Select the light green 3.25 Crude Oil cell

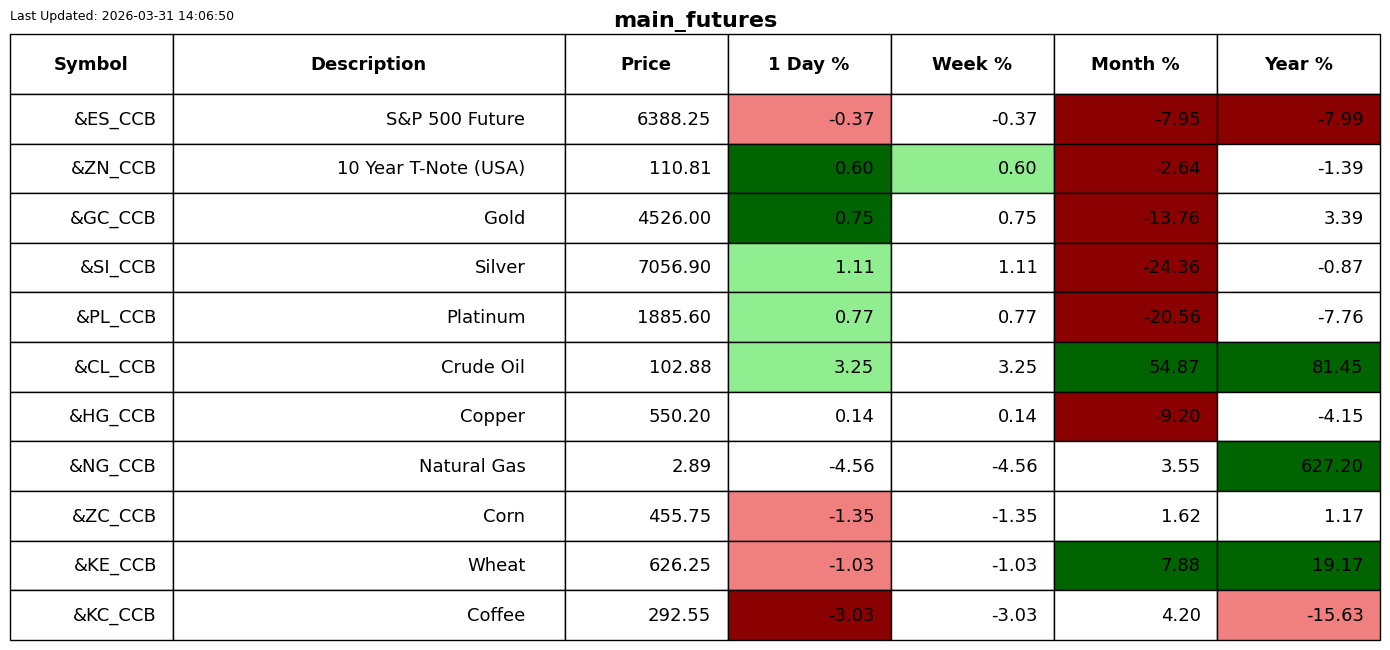809,368
